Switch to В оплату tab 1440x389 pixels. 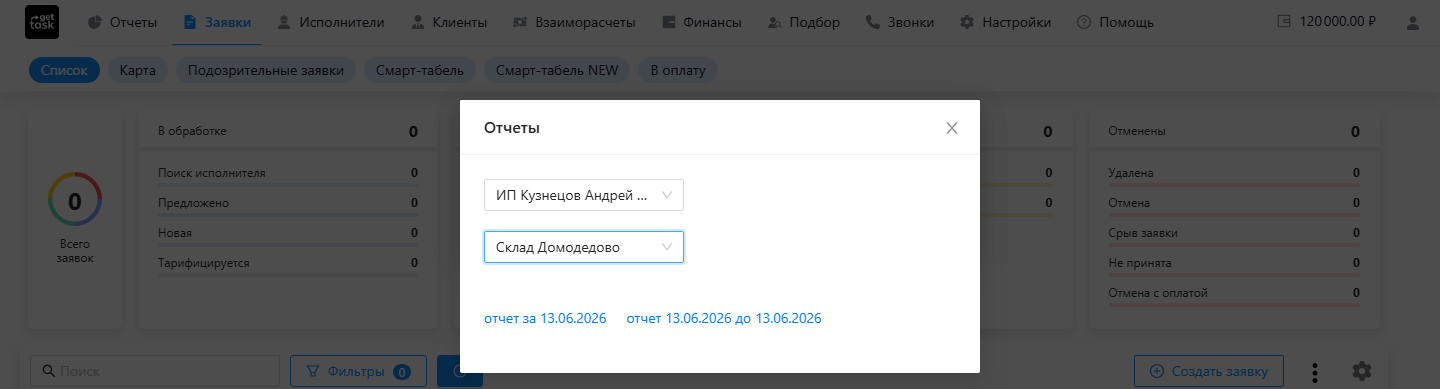click(678, 70)
